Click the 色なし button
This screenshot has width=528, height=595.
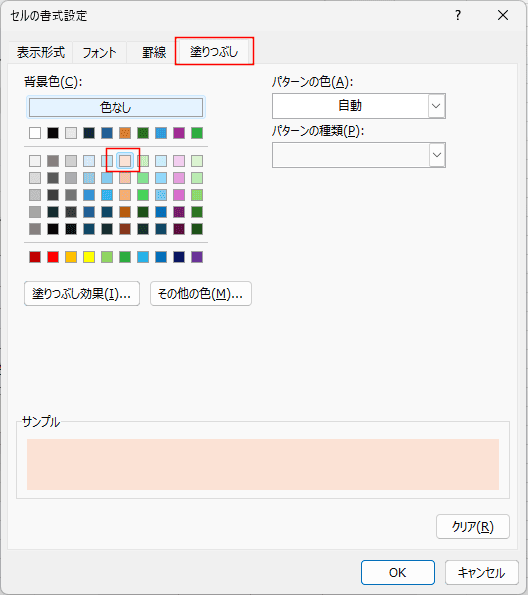coord(116,107)
